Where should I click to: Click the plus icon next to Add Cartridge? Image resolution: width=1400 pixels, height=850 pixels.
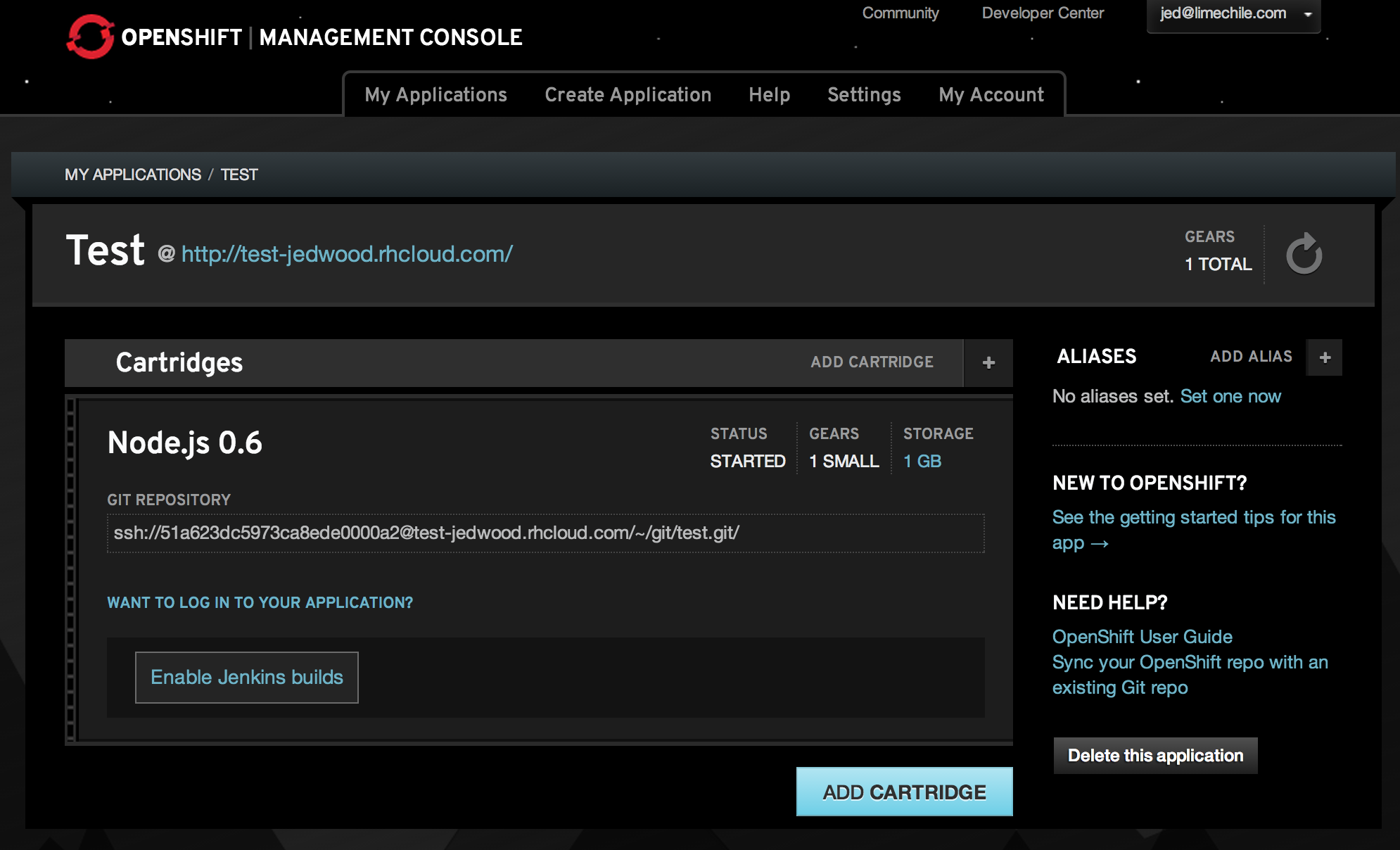(x=988, y=362)
